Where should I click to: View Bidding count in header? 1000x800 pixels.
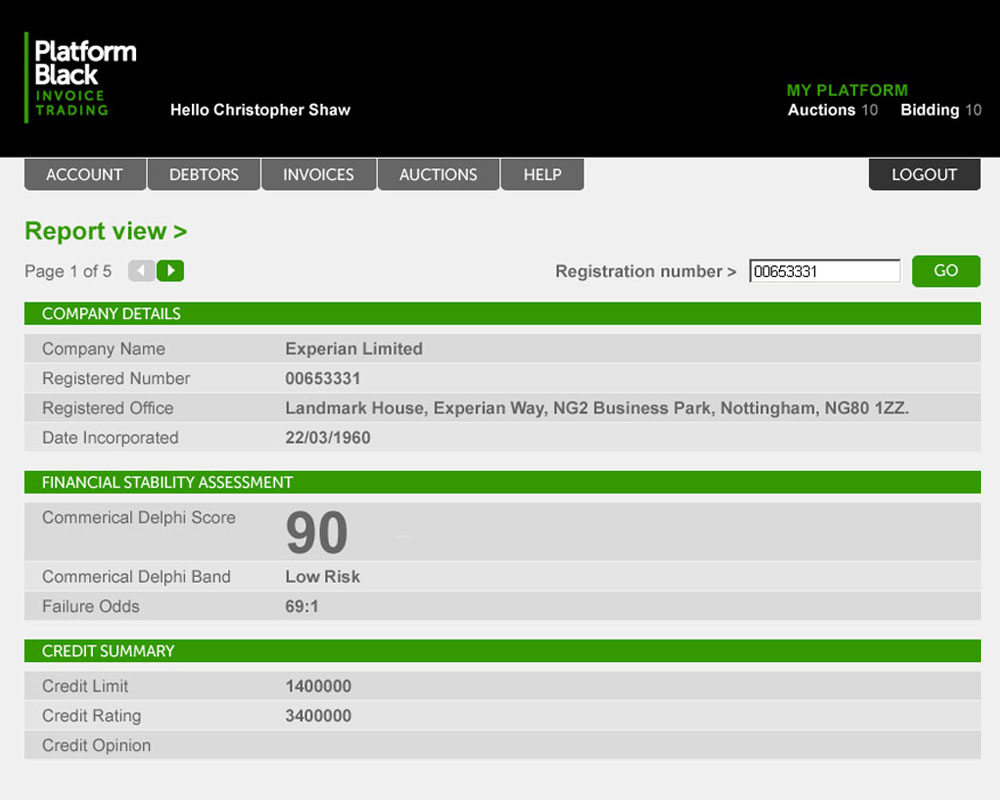point(940,110)
